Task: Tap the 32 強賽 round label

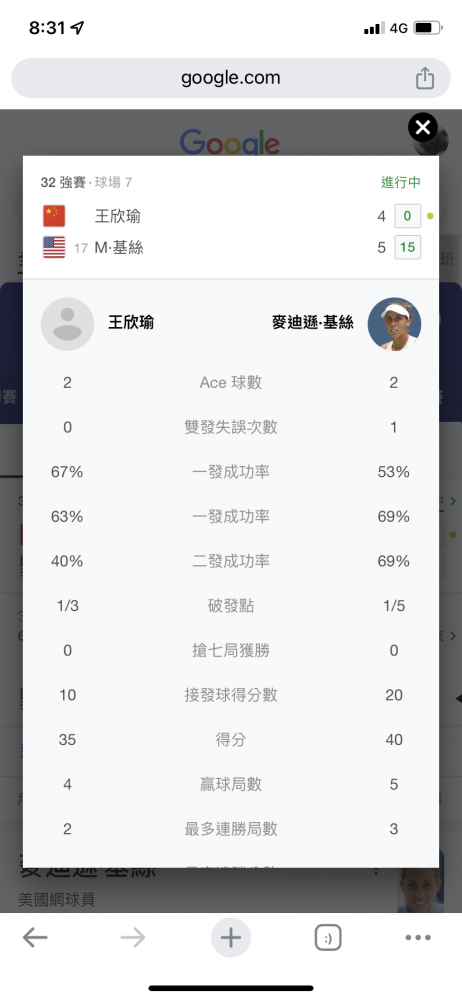Action: (x=63, y=182)
